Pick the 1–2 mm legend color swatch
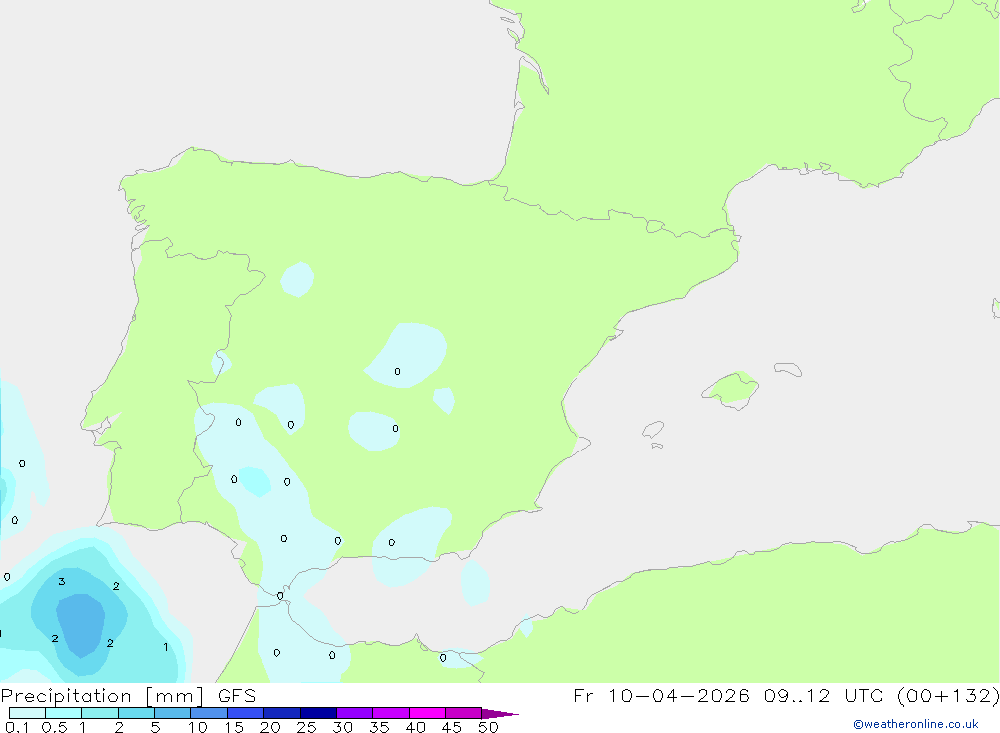 click(99, 713)
